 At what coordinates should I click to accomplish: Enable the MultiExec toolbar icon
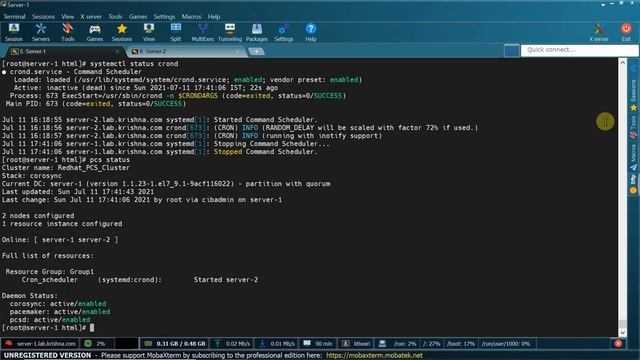click(203, 32)
